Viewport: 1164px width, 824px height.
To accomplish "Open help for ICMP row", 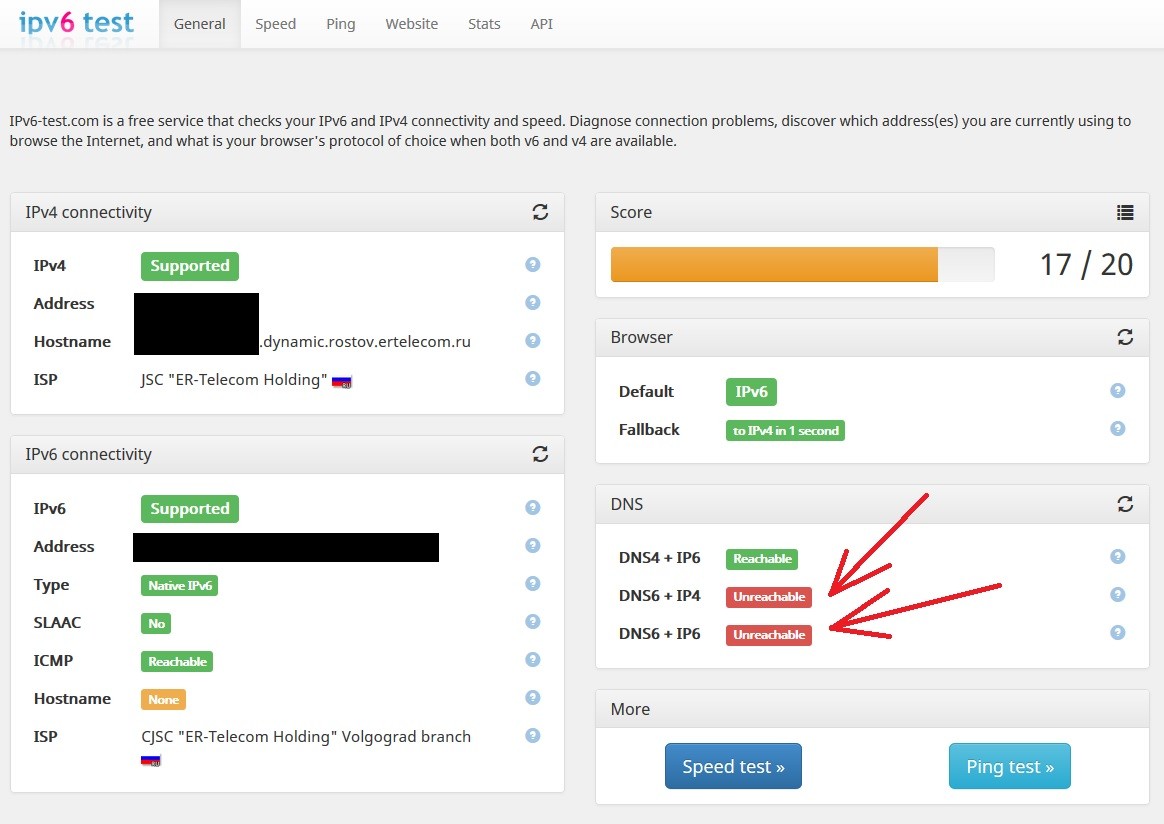I will (x=533, y=659).
